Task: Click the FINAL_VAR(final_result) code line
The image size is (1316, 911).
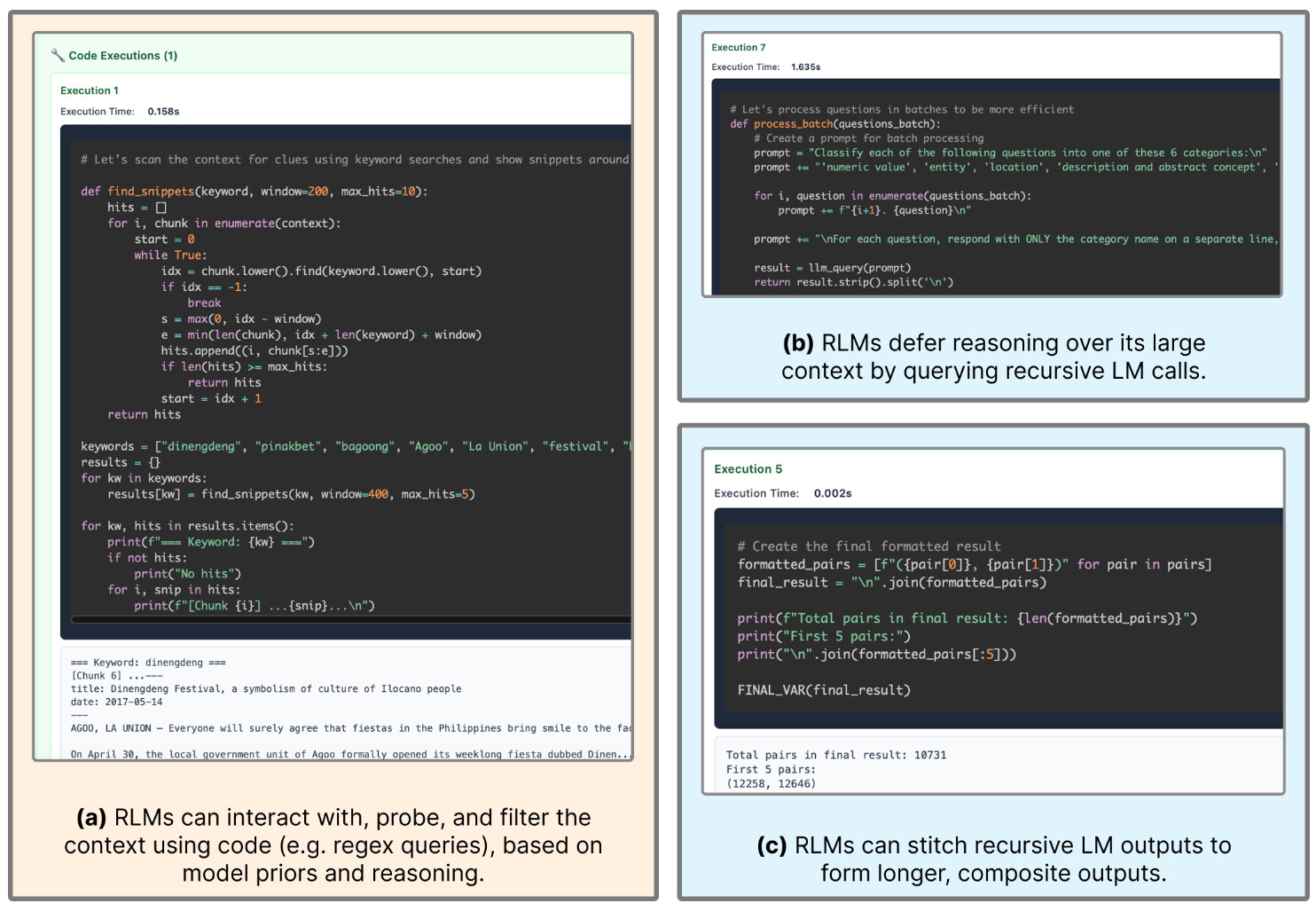Action: 823,690
